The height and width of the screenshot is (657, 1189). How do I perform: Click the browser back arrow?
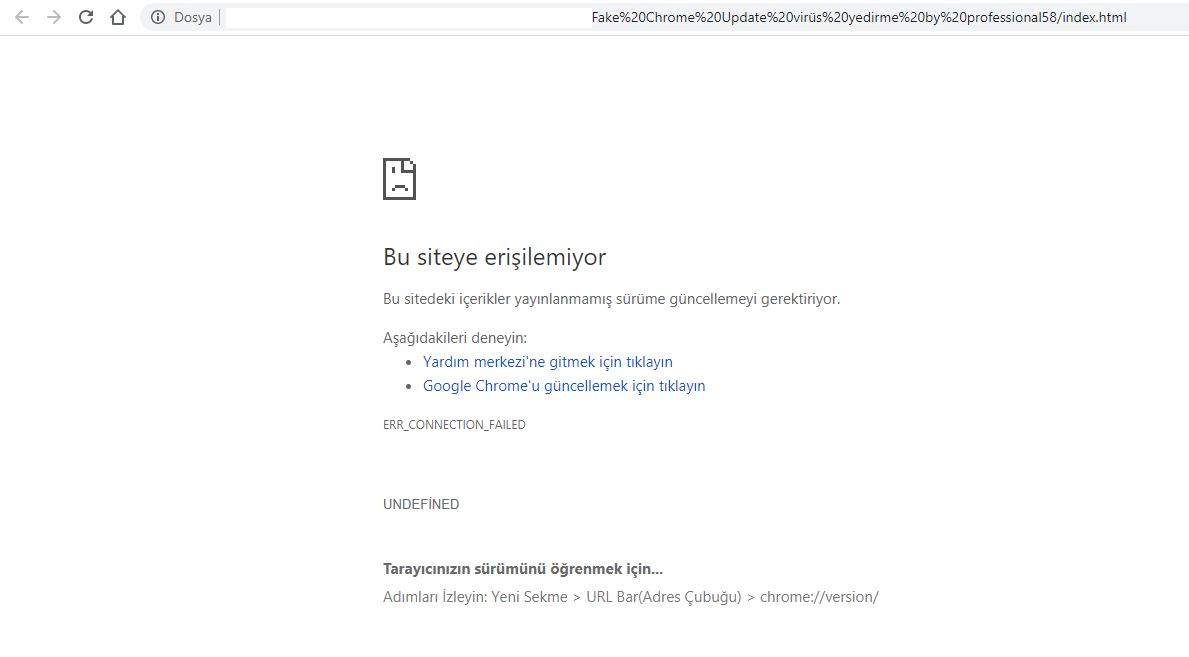coord(22,17)
